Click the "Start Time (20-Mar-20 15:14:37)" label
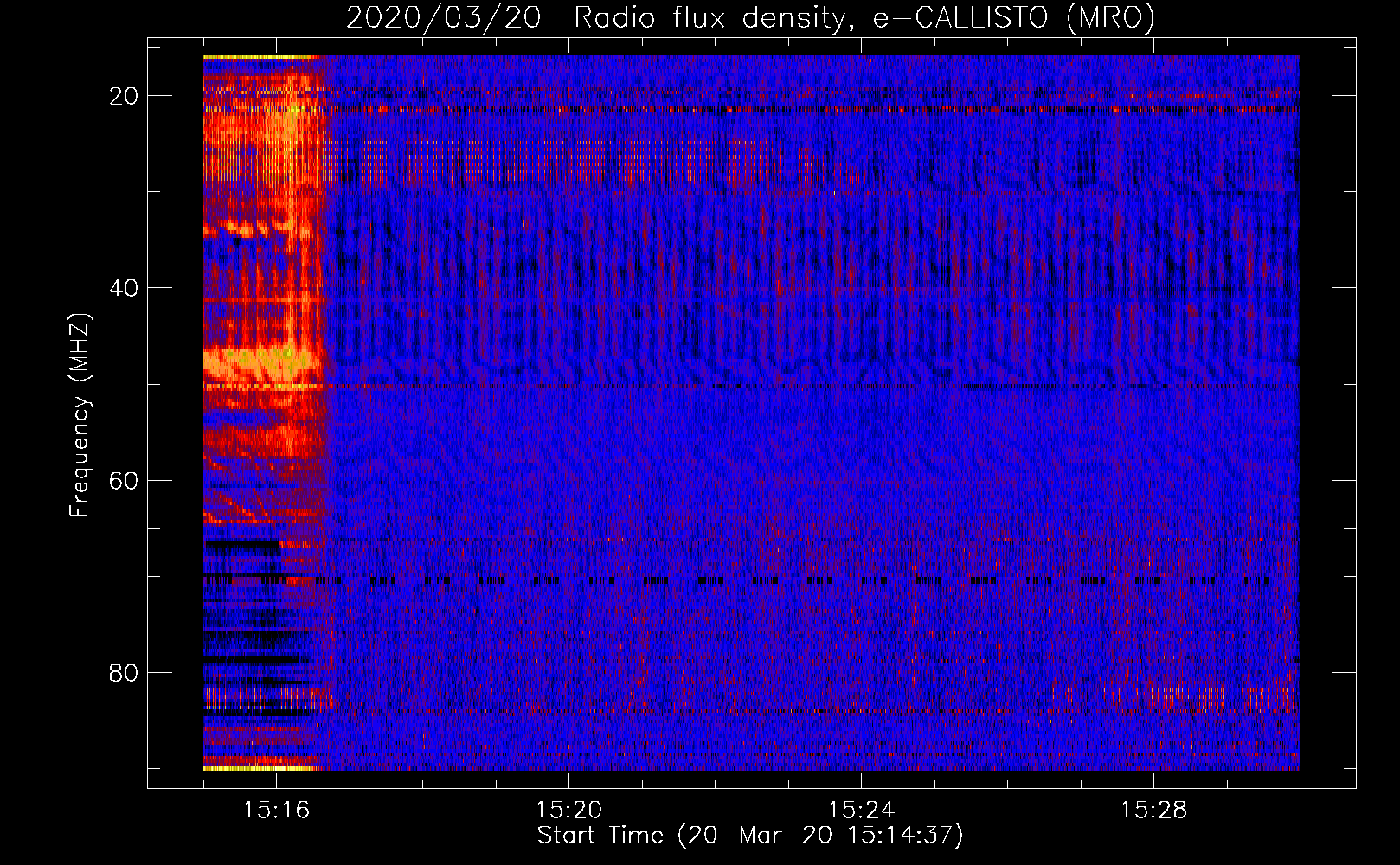Screen dimensions: 1400x865 click(750, 836)
